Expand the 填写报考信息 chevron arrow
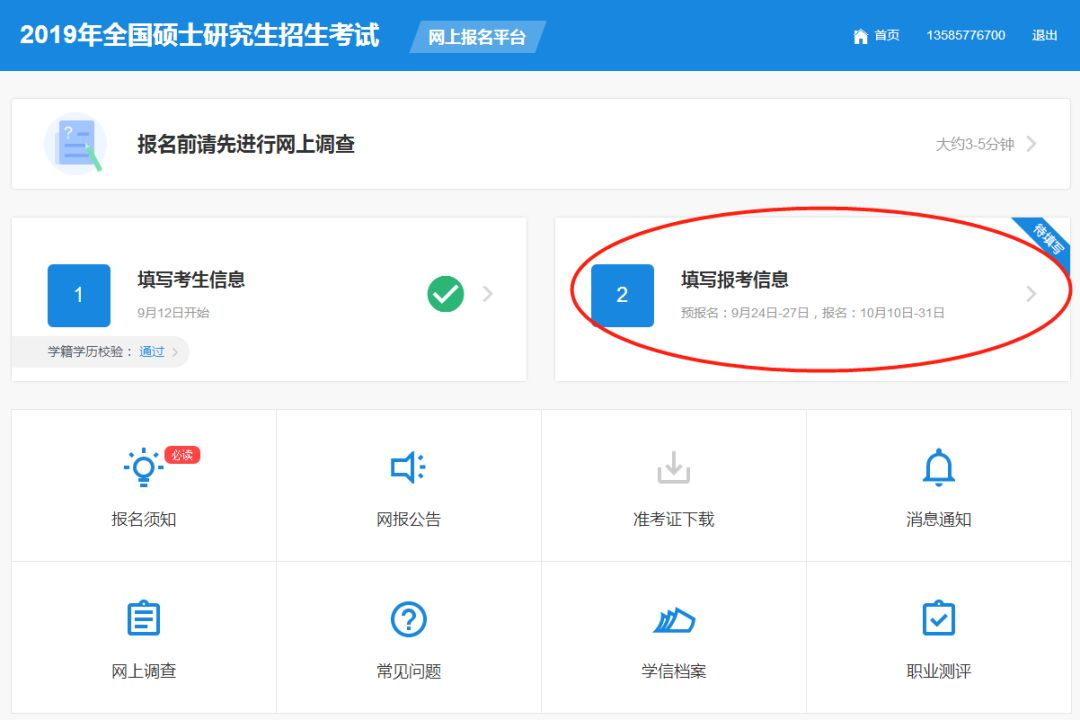 point(1031,294)
